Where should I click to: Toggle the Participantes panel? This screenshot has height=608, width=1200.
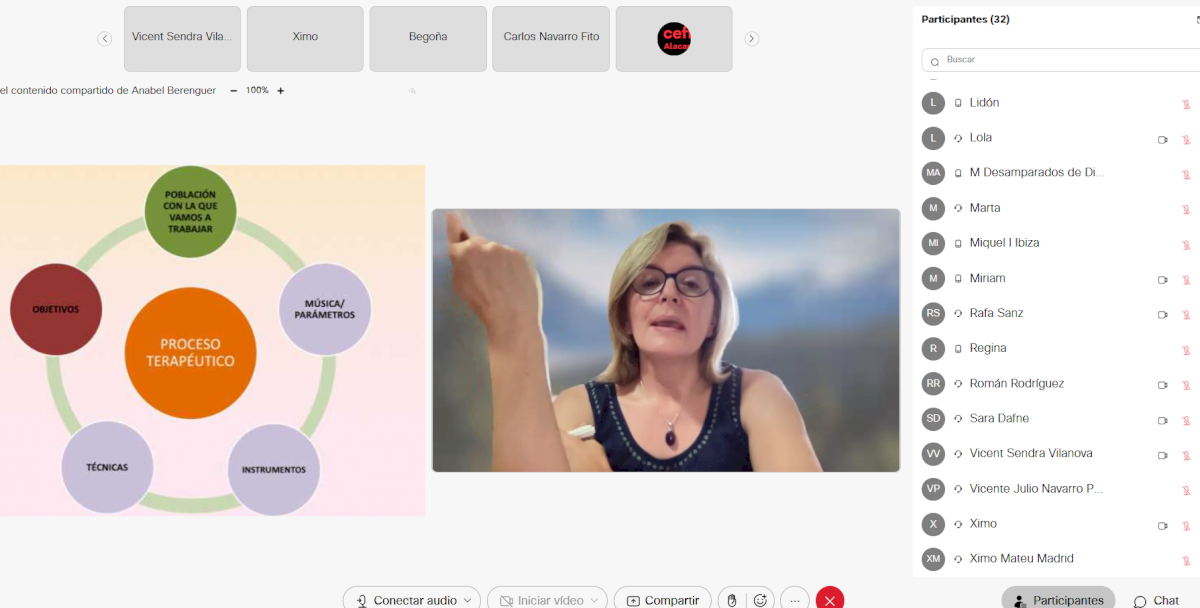1058,600
